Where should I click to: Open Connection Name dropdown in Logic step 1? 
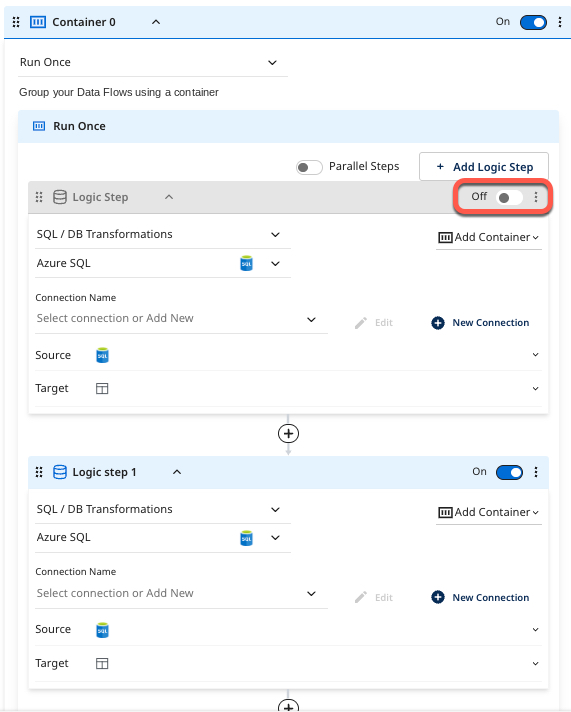click(x=181, y=594)
